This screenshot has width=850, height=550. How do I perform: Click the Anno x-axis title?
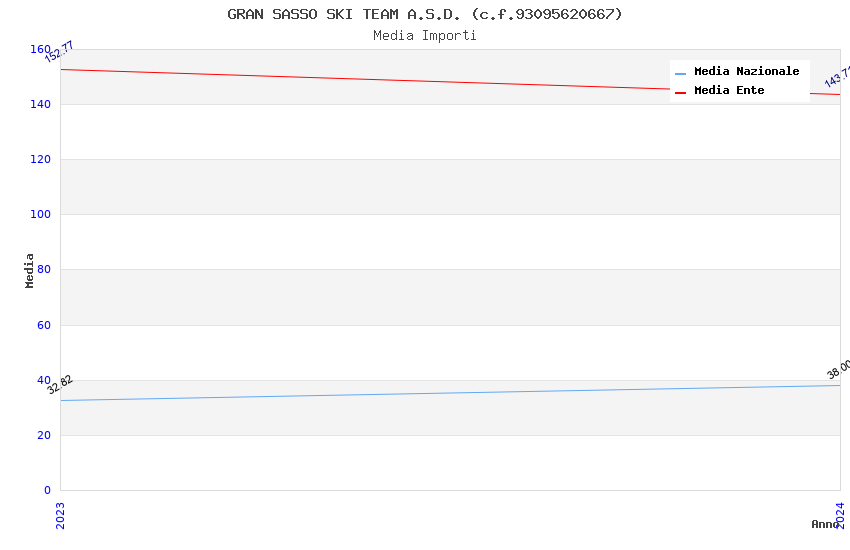pyautogui.click(x=825, y=524)
